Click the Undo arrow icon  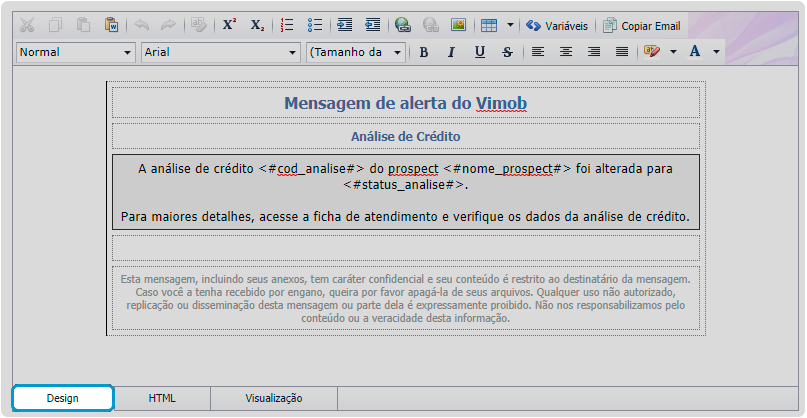[142, 25]
